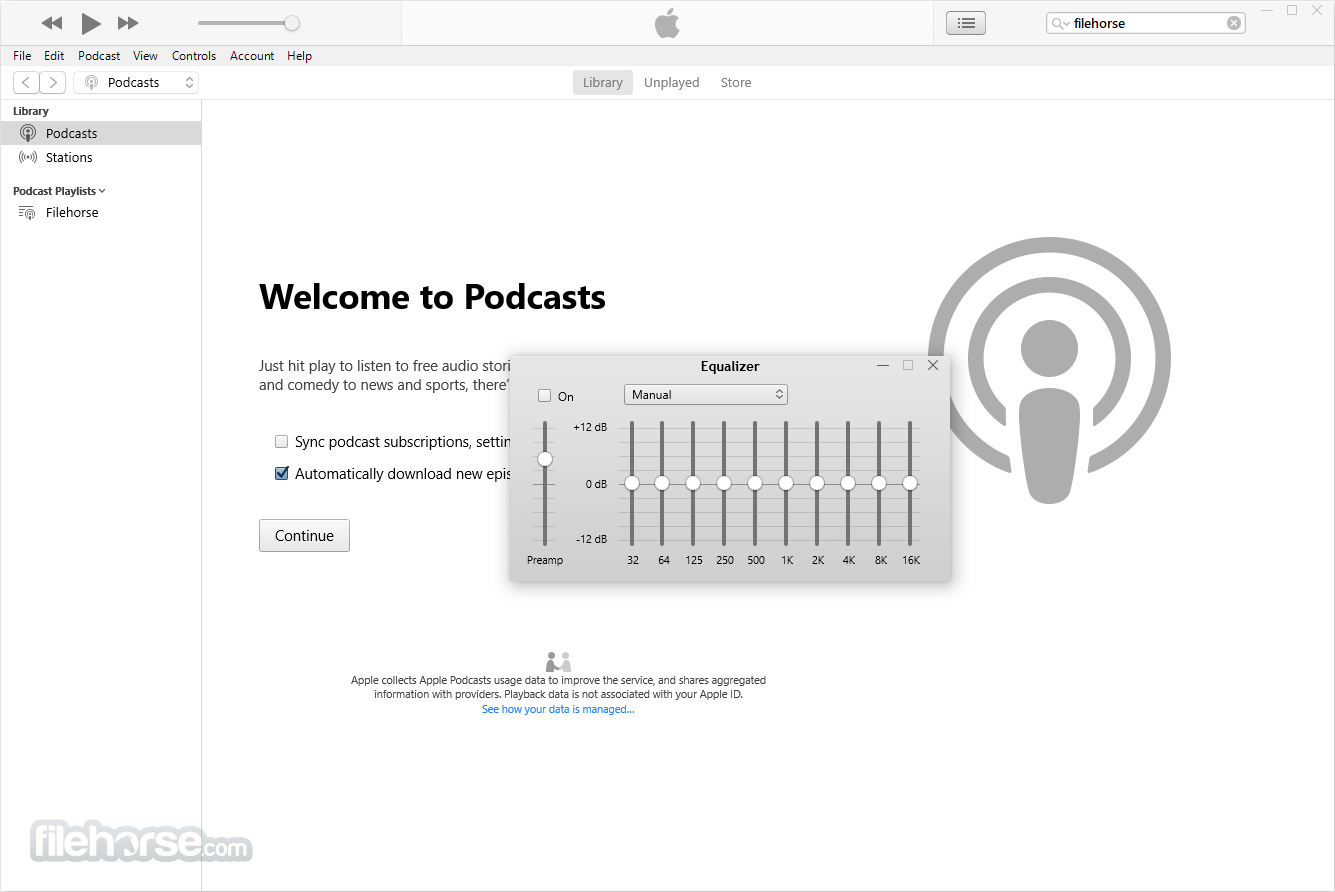Switch to the Unplayed tab
The image size is (1335, 892).
coord(672,83)
